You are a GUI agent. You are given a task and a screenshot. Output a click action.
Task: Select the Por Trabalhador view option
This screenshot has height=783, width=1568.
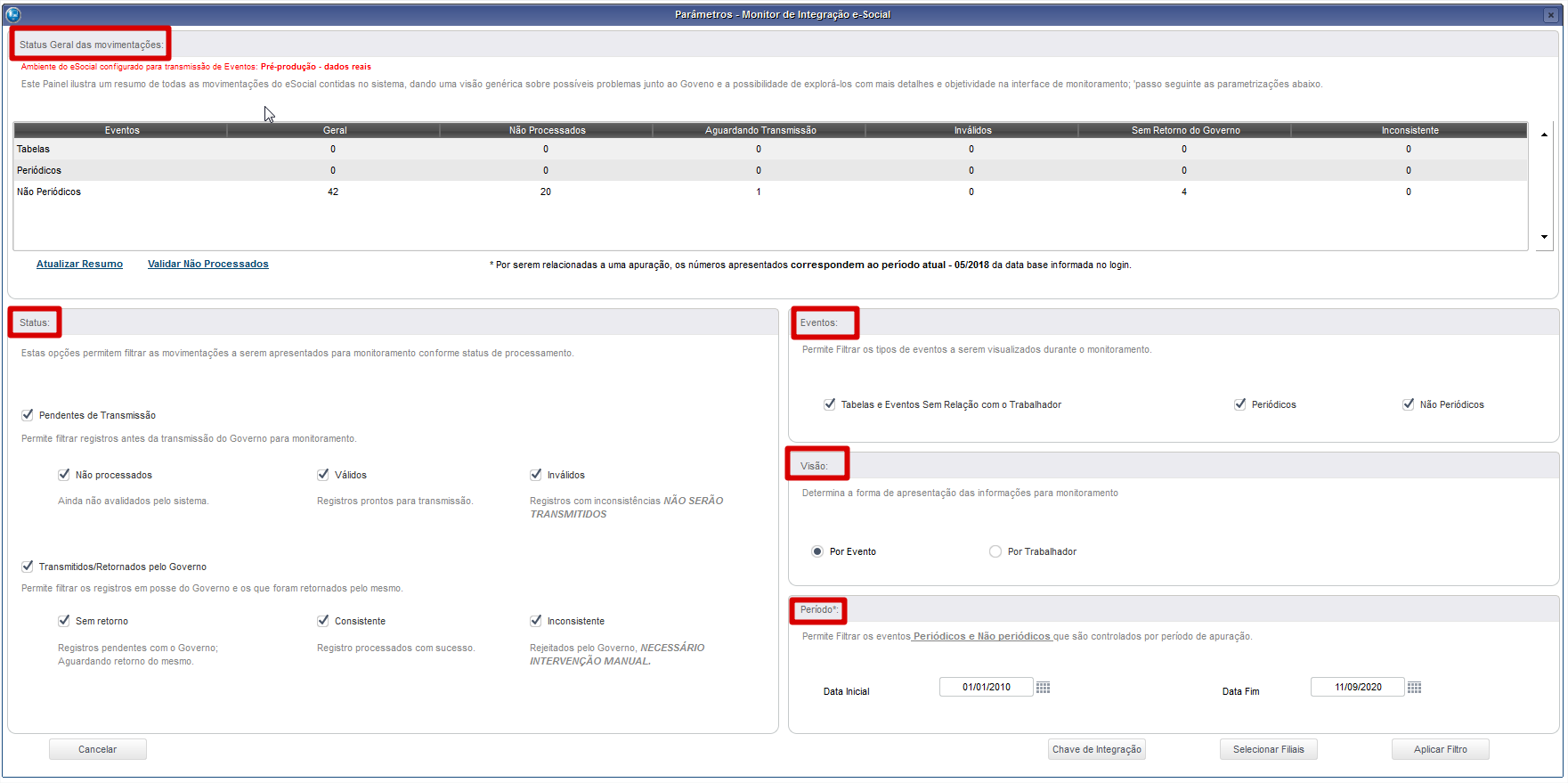click(995, 551)
